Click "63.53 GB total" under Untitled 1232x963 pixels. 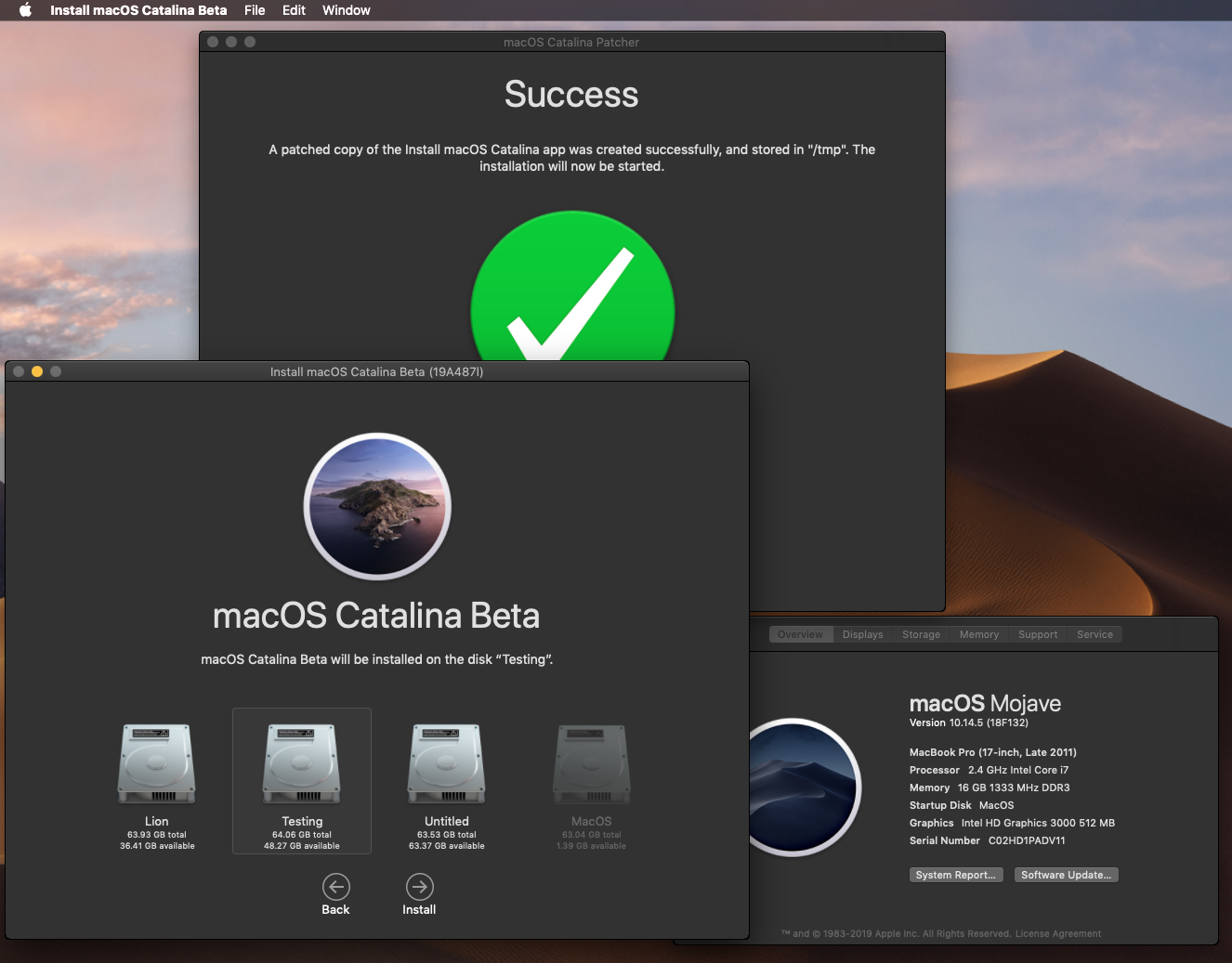pyautogui.click(x=447, y=835)
